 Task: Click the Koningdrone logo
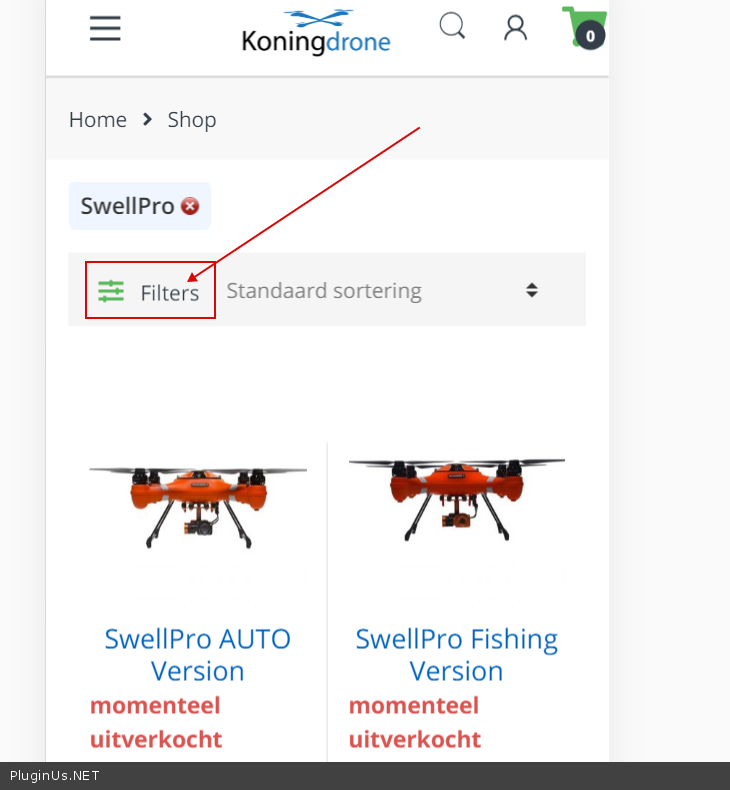(x=316, y=32)
